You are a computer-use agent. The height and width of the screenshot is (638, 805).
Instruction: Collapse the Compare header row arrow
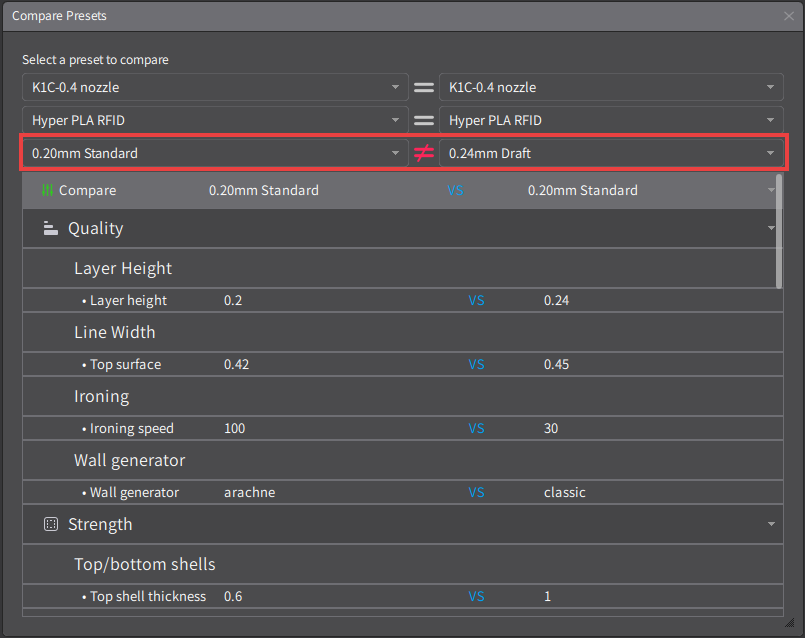[x=771, y=190]
